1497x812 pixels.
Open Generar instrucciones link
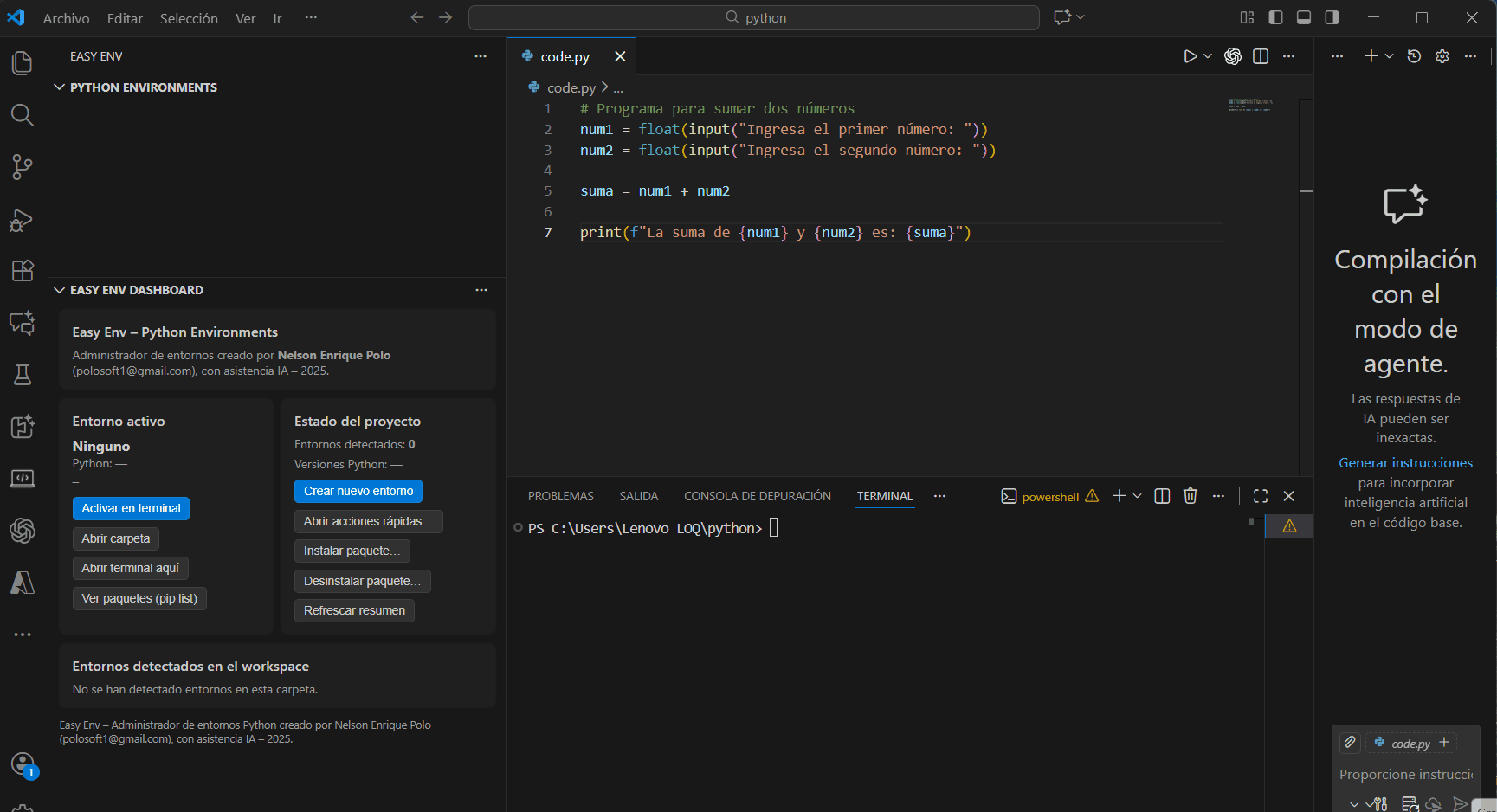1405,463
